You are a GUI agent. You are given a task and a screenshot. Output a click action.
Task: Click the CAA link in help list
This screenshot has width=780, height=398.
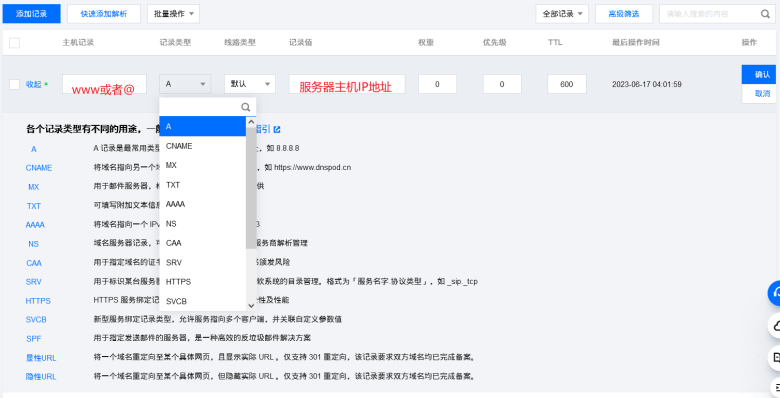click(x=34, y=263)
